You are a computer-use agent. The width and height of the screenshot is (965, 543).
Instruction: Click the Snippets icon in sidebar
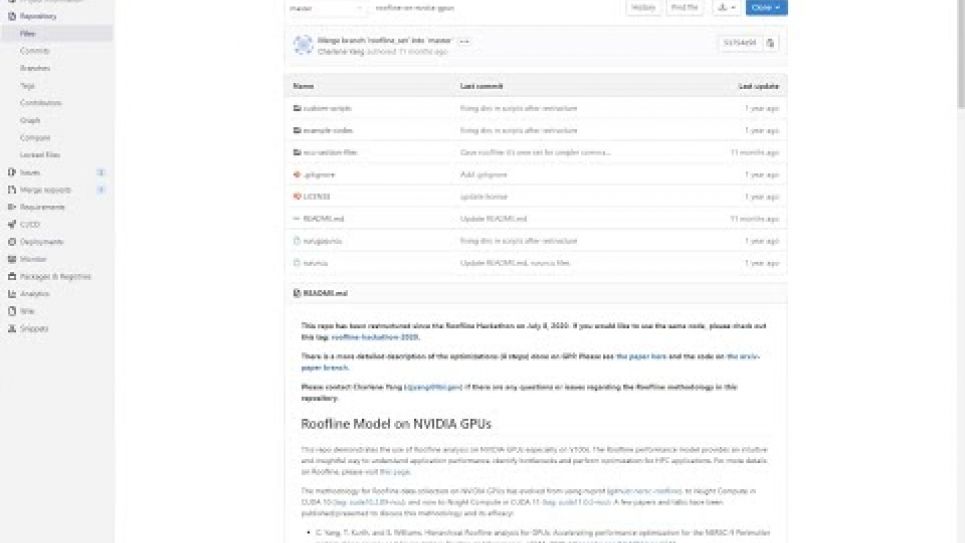12,328
